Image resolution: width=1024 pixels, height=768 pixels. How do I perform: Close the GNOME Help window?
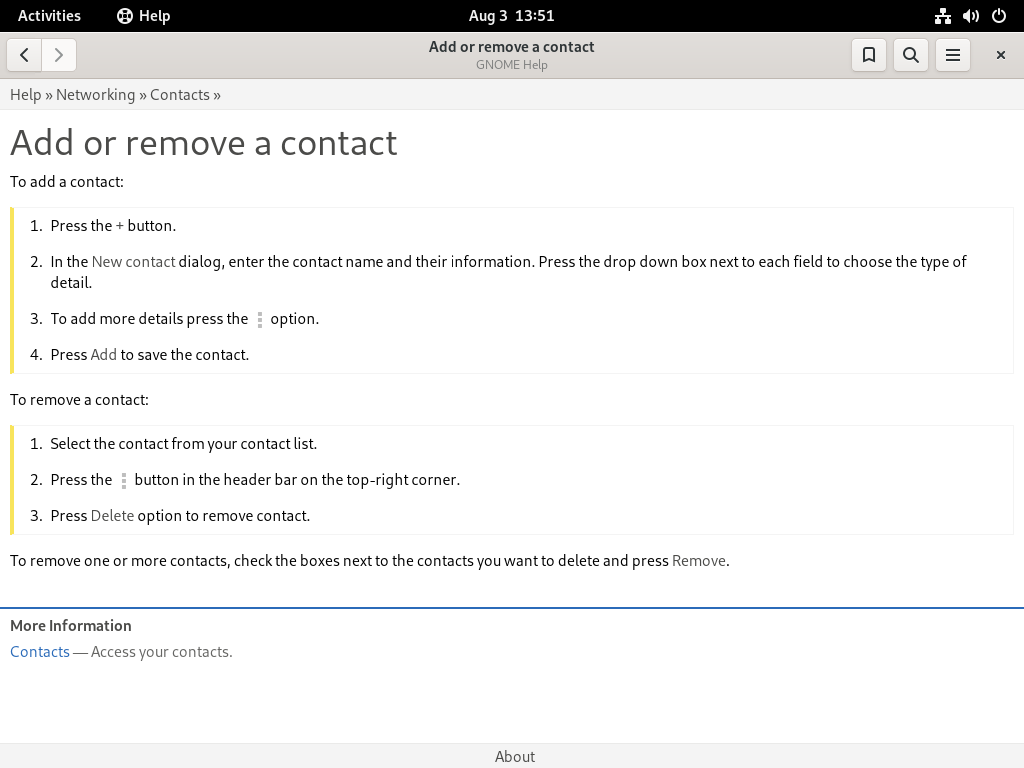pyautogui.click(x=1000, y=55)
